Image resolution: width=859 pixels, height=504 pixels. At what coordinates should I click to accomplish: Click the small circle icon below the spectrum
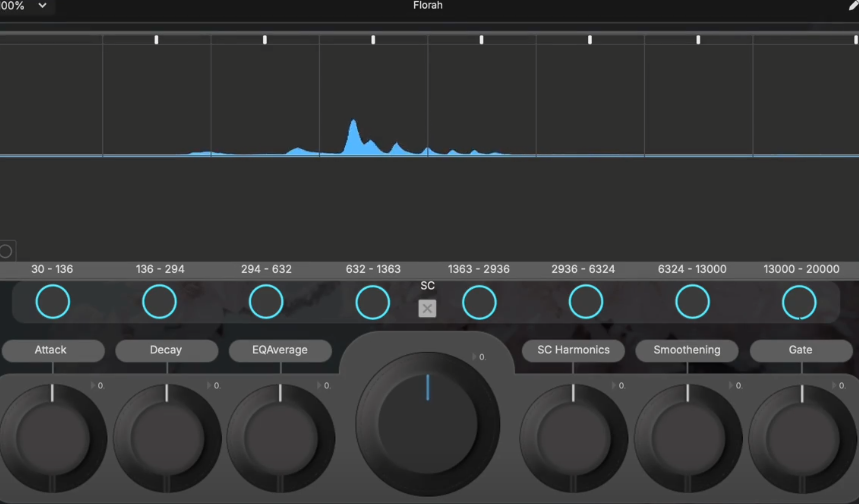6,251
